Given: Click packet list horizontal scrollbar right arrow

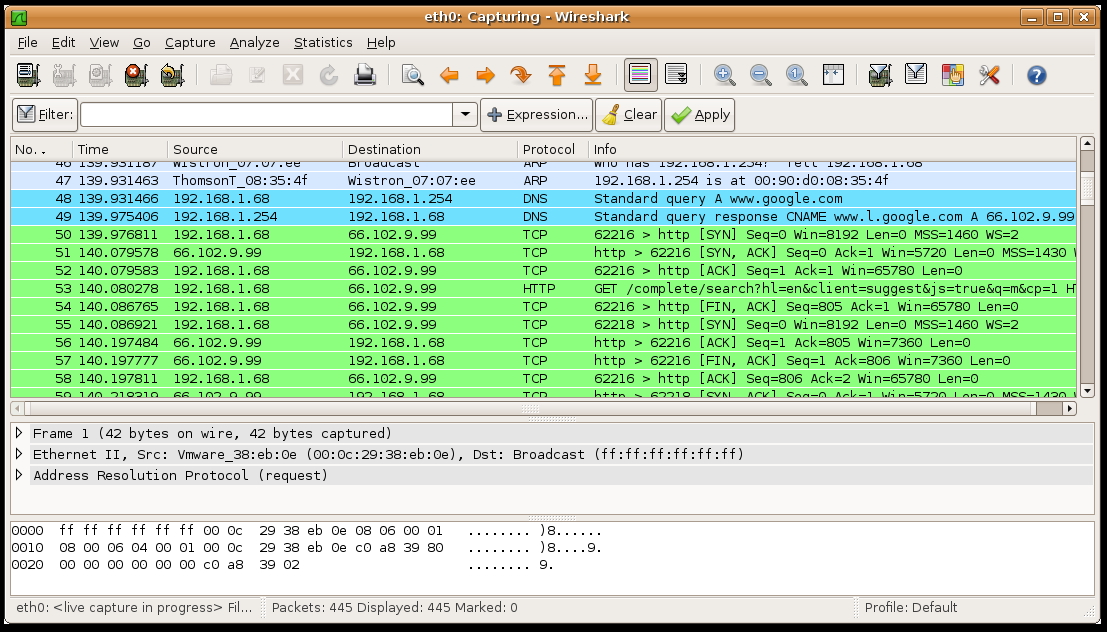Looking at the screenshot, I should tap(1070, 408).
